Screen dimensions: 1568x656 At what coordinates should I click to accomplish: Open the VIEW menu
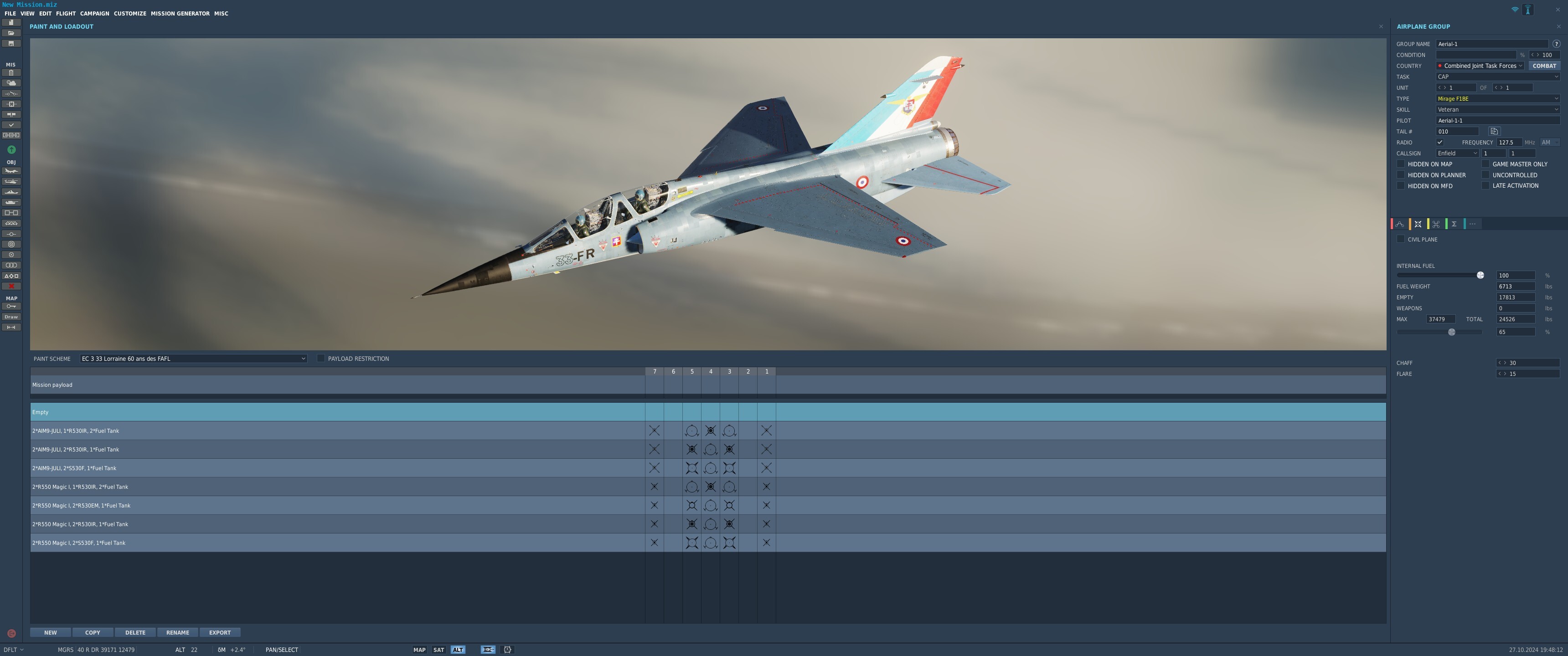coord(27,13)
